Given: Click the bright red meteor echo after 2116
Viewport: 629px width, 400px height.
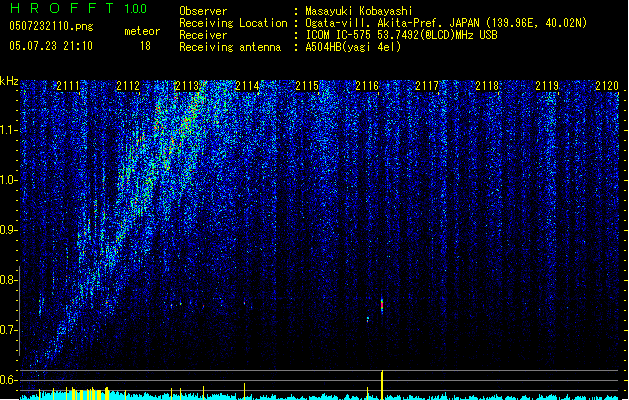Looking at the screenshot, I should 382,306.
